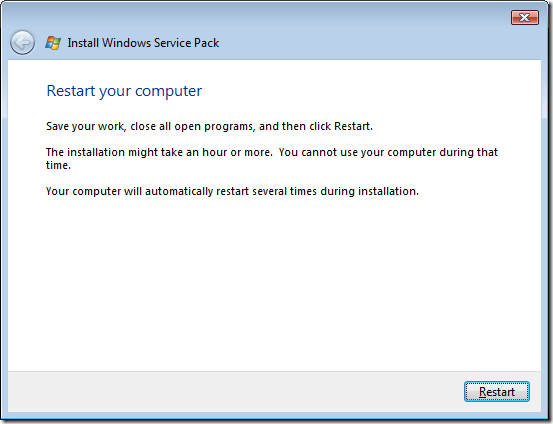The image size is (553, 424).
Task: Close the Service Pack installer window
Action: tap(524, 17)
